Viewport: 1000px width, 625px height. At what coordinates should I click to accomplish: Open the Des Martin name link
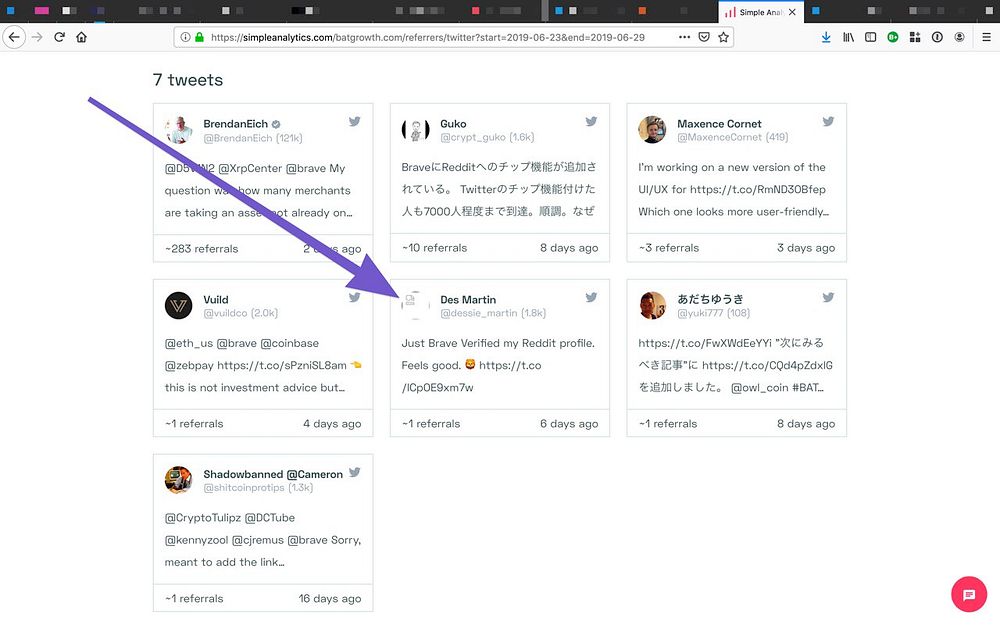coord(467,299)
